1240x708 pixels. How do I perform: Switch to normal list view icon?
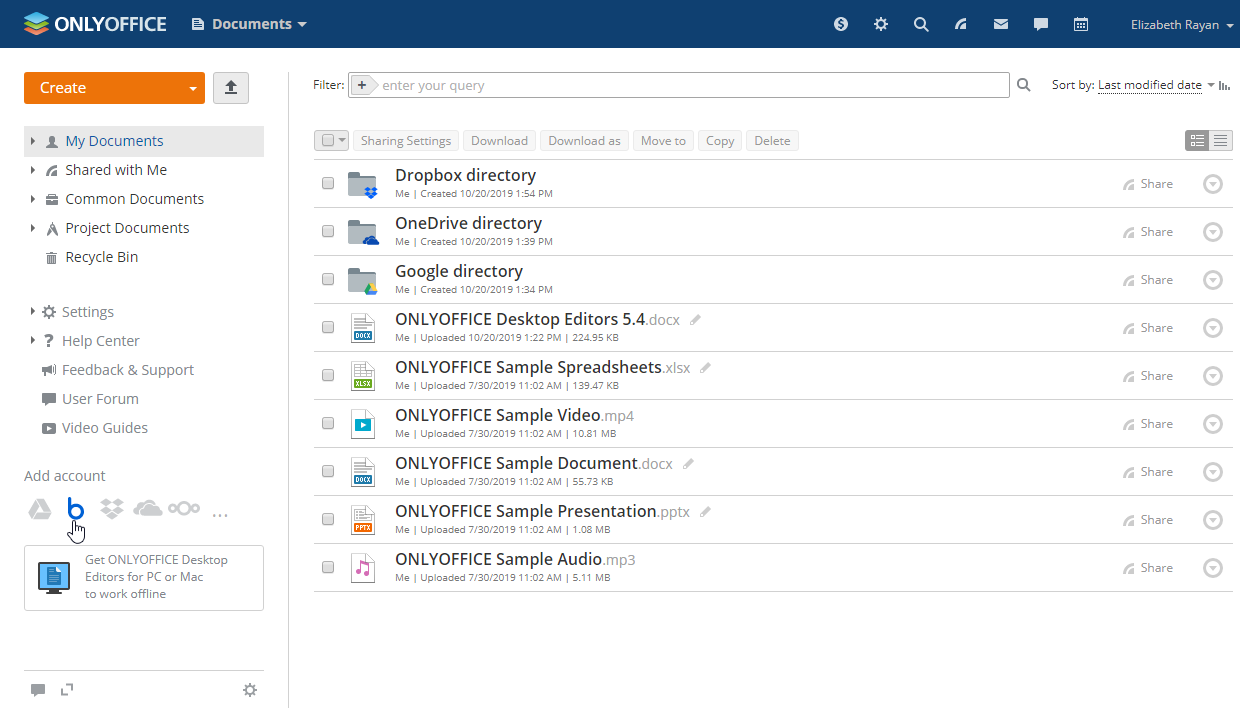pyautogui.click(x=1197, y=141)
